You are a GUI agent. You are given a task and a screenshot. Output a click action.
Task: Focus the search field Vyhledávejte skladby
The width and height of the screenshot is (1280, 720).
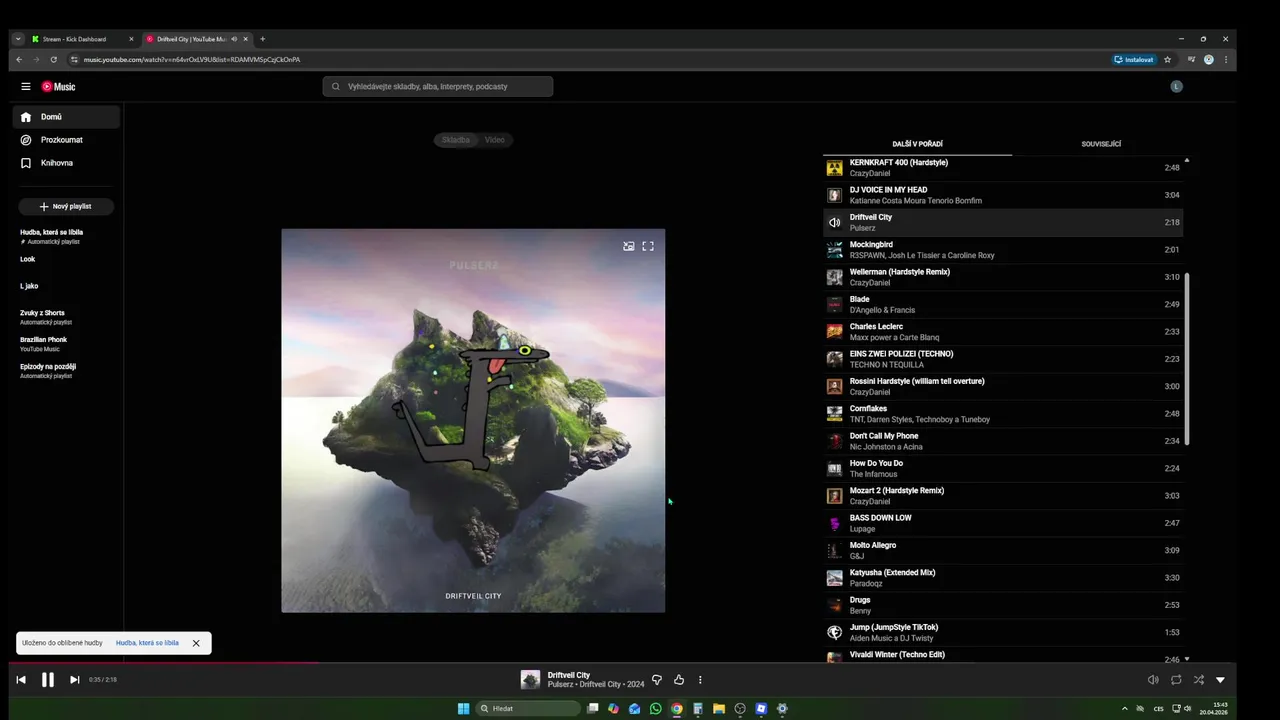438,87
